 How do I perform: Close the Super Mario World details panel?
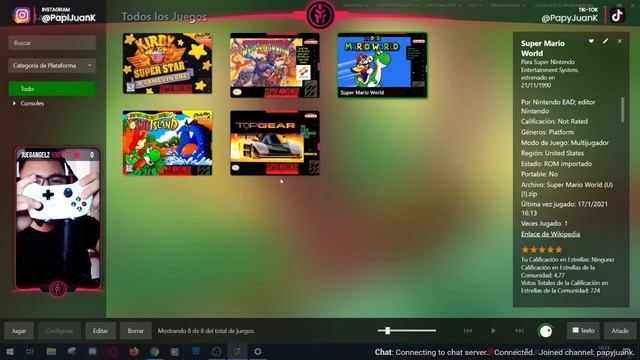(x=620, y=41)
